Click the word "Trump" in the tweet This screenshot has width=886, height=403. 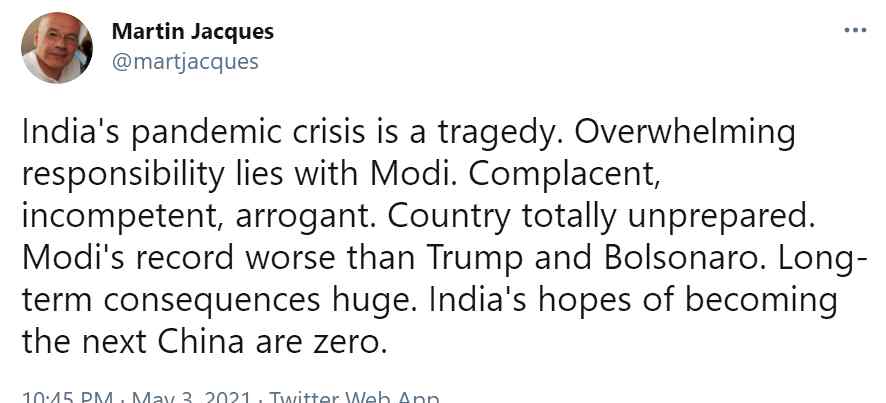[x=475, y=259]
